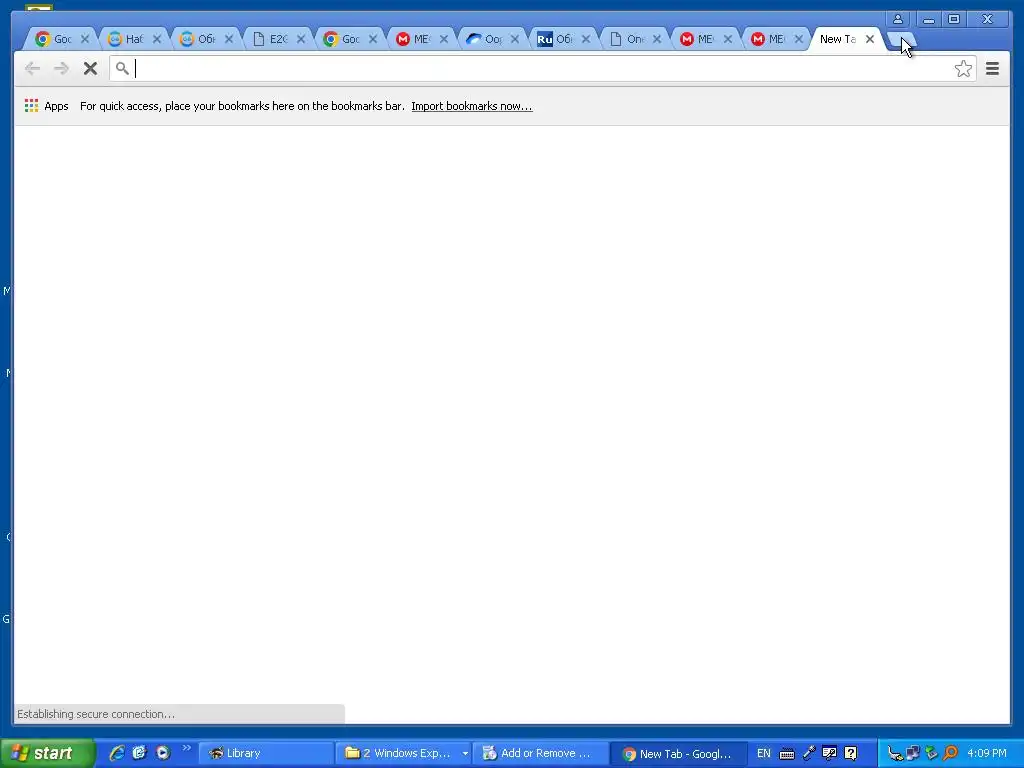Open the Windows start button
This screenshot has height=768, width=1024.
click(47, 753)
